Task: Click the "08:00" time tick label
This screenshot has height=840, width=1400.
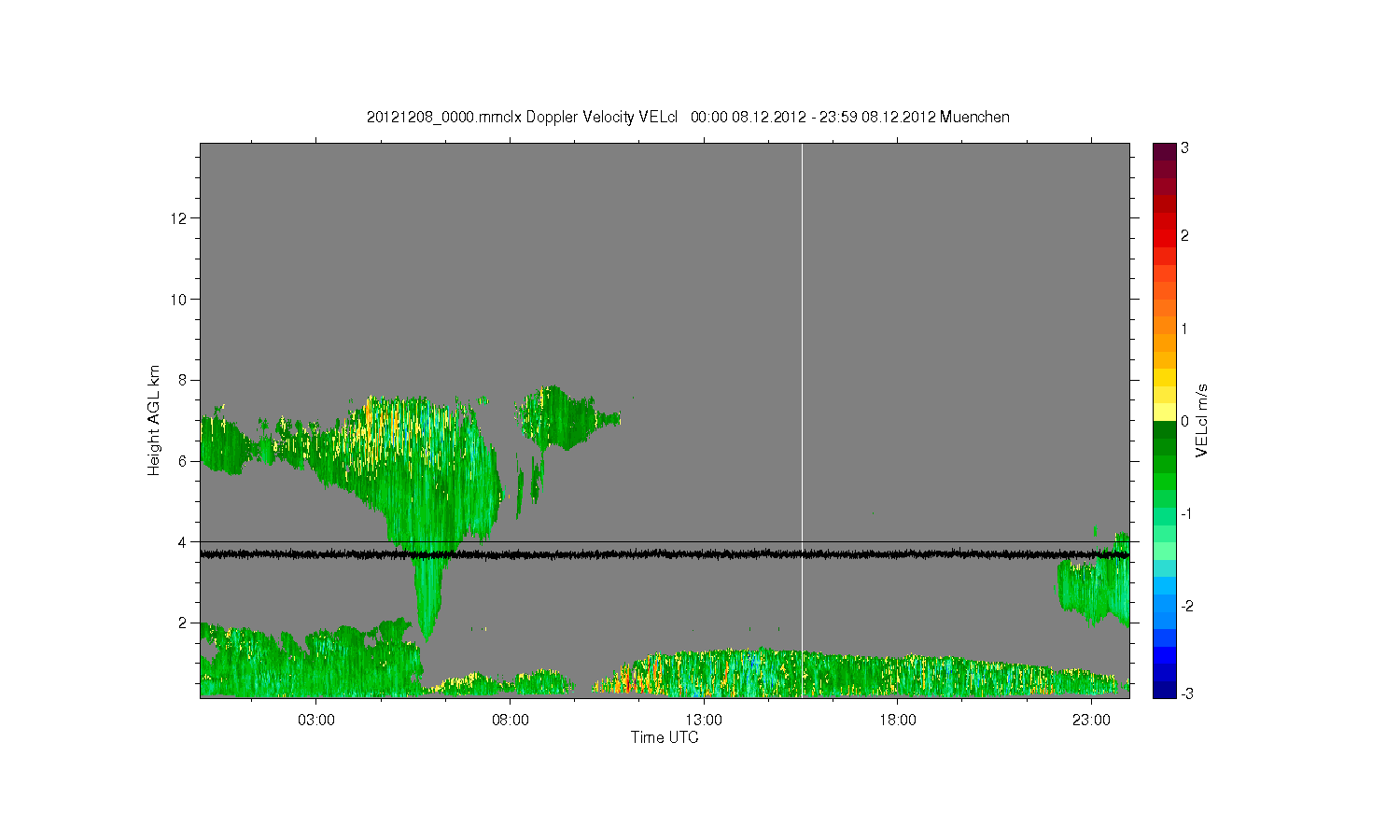Action: (x=511, y=721)
